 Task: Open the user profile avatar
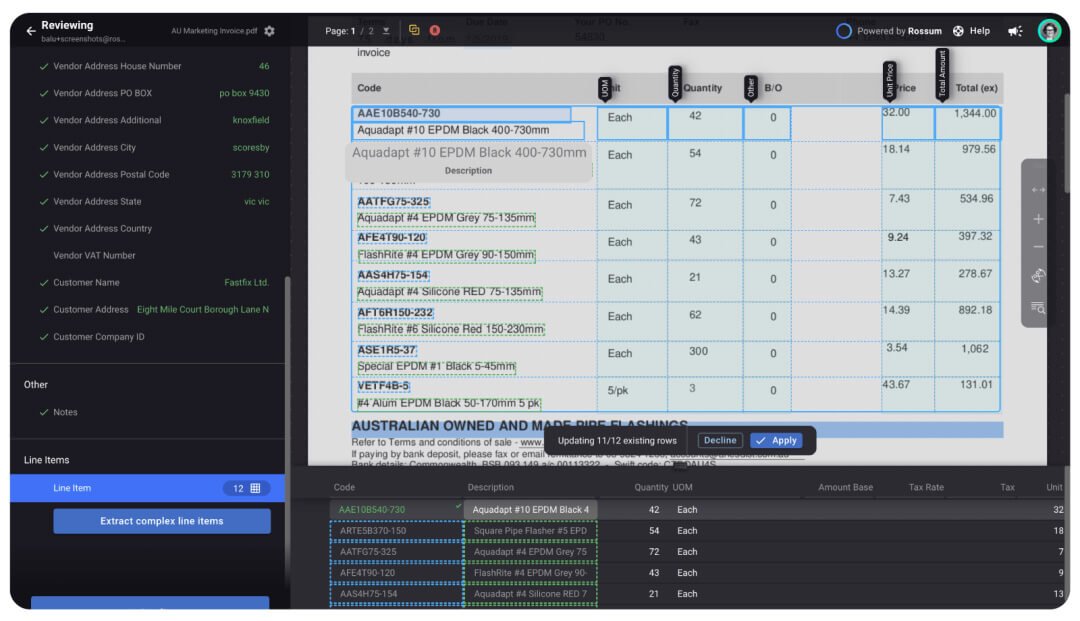[1049, 31]
